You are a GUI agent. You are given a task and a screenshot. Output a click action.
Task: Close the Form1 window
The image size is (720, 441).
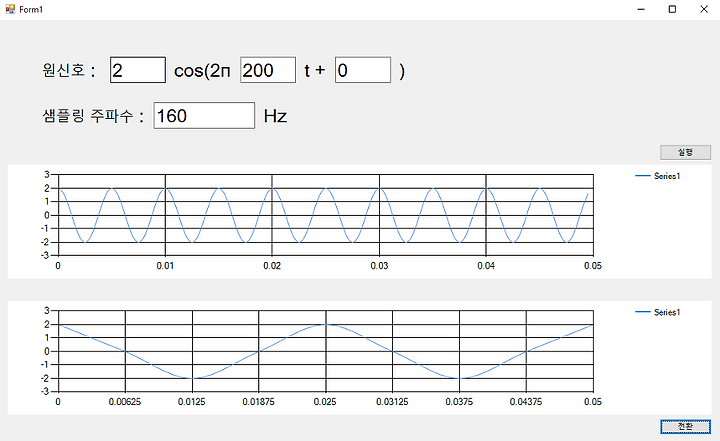(x=703, y=9)
